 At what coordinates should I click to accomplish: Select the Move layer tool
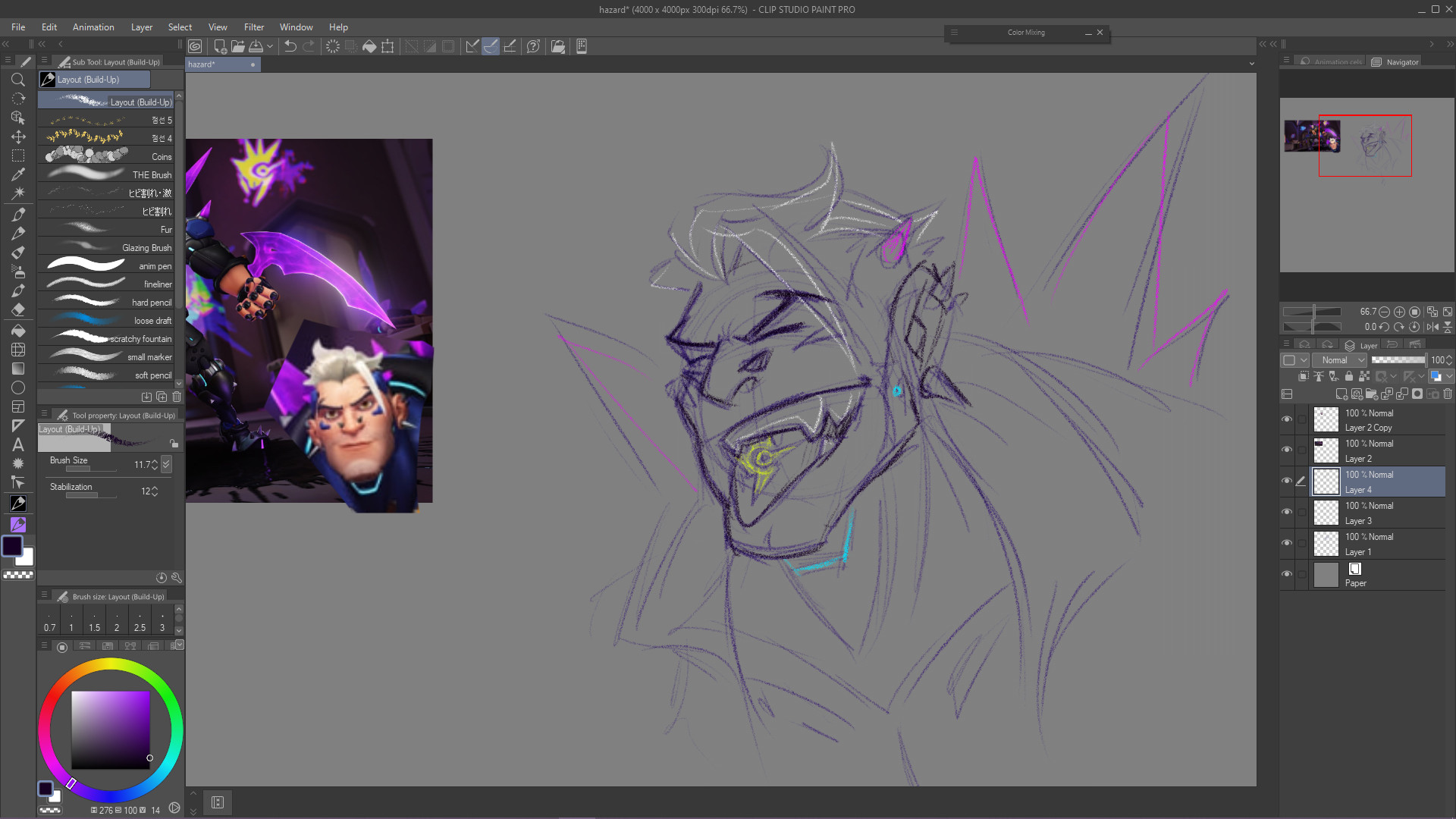pos(18,136)
